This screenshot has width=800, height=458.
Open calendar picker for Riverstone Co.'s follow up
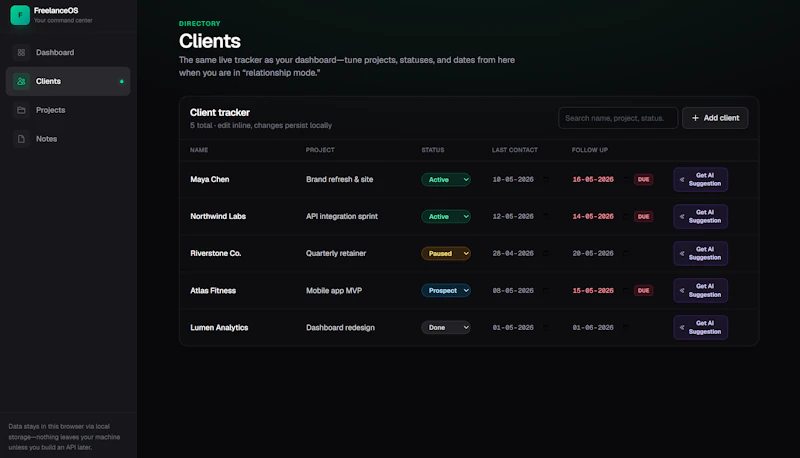[x=626, y=253]
